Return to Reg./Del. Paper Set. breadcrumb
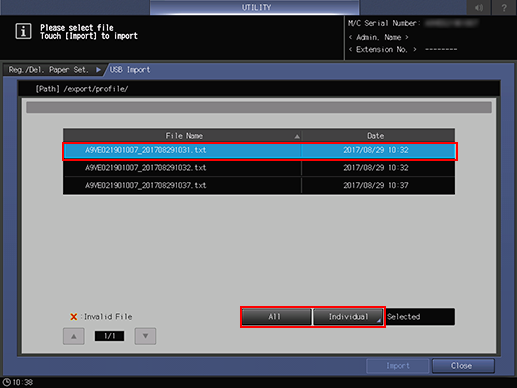Image resolution: width=517 pixels, height=388 pixels. click(49, 70)
